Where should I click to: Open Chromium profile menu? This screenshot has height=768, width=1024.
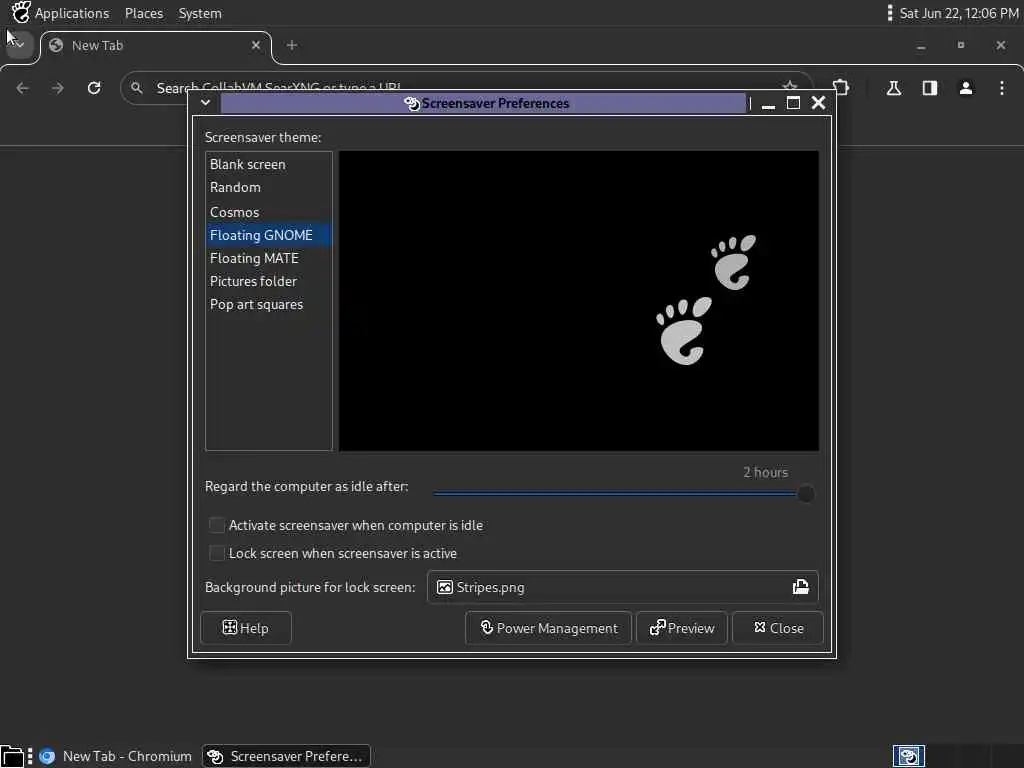click(x=966, y=88)
